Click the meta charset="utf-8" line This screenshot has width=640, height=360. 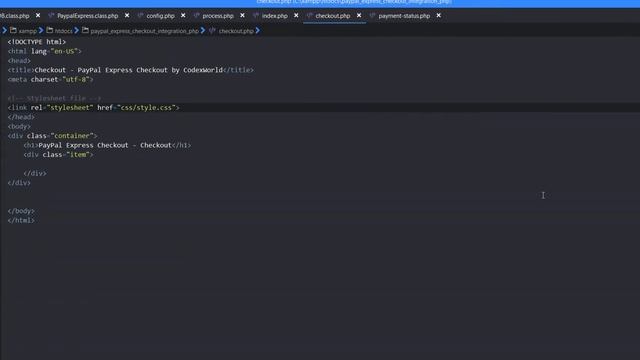51,80
